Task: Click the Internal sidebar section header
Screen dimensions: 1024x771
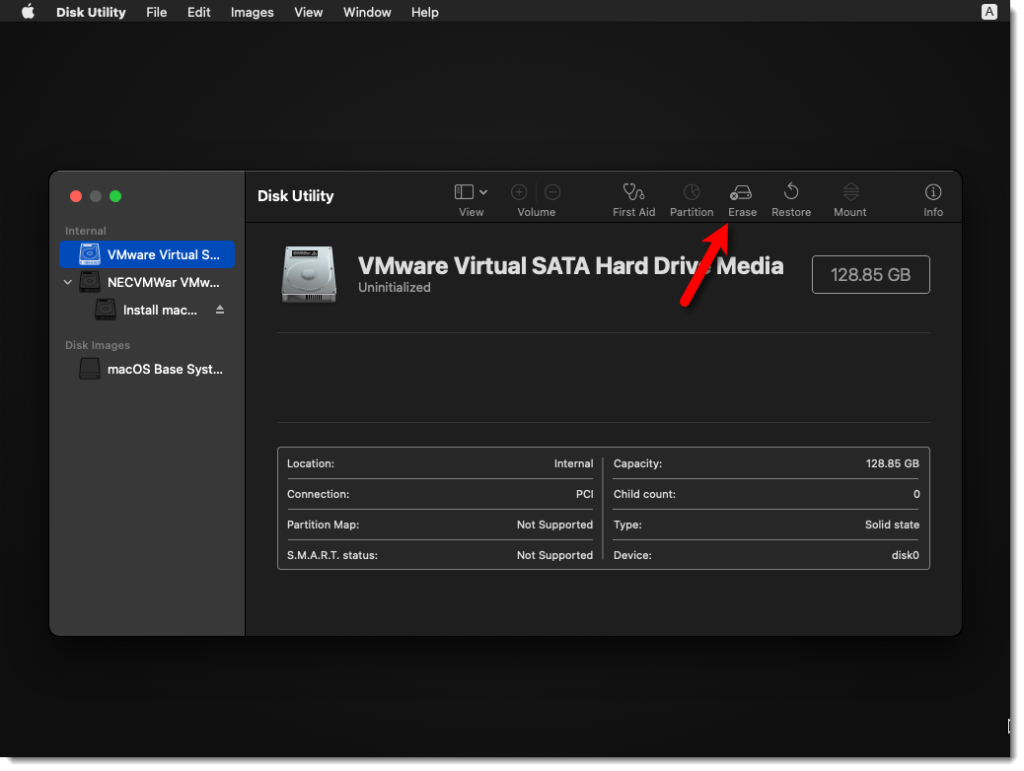Action: (86, 231)
